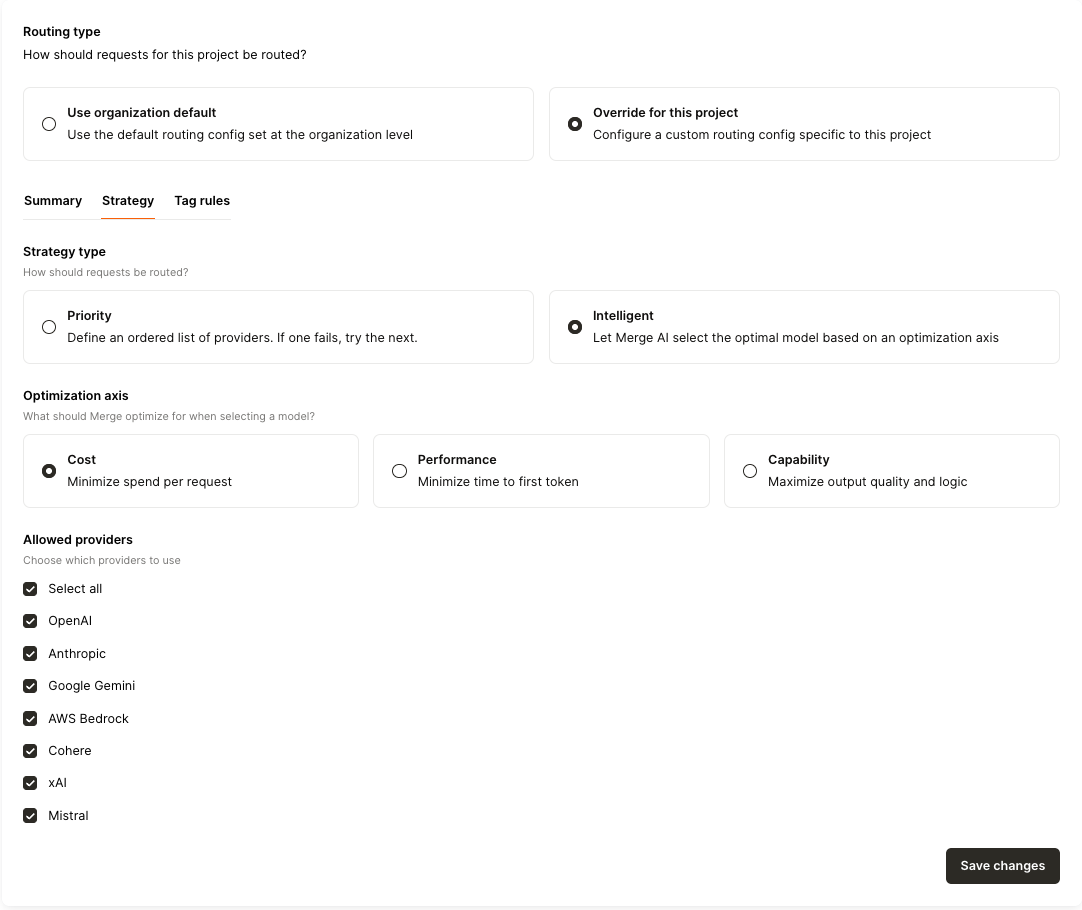Select Performance as the optimization axis
1082x910 pixels.
pos(399,470)
